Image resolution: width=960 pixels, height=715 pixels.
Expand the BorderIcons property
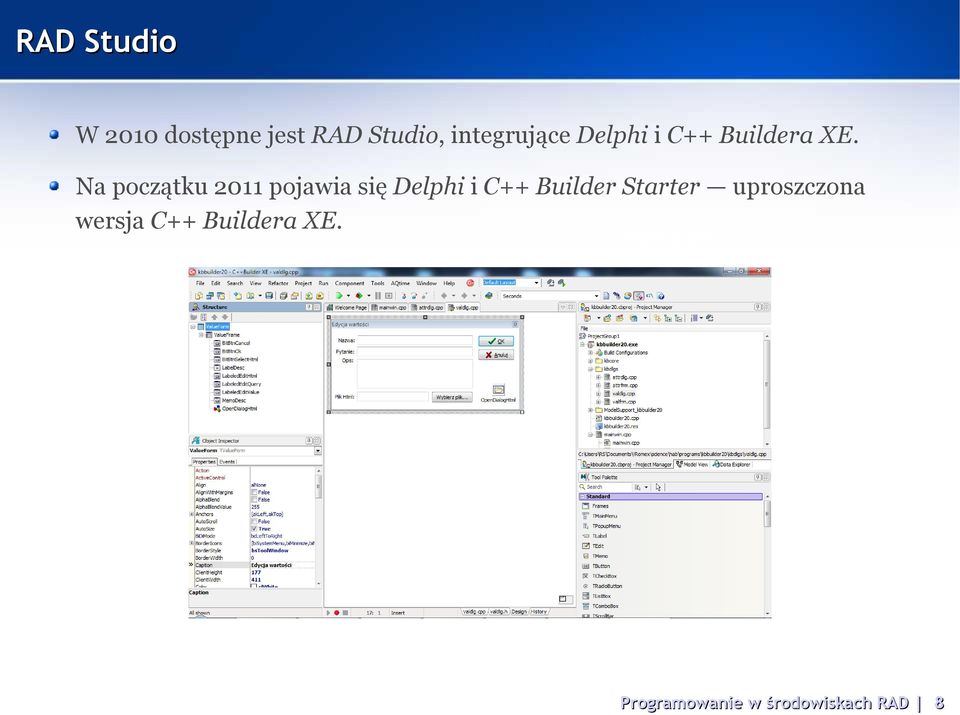[192, 543]
